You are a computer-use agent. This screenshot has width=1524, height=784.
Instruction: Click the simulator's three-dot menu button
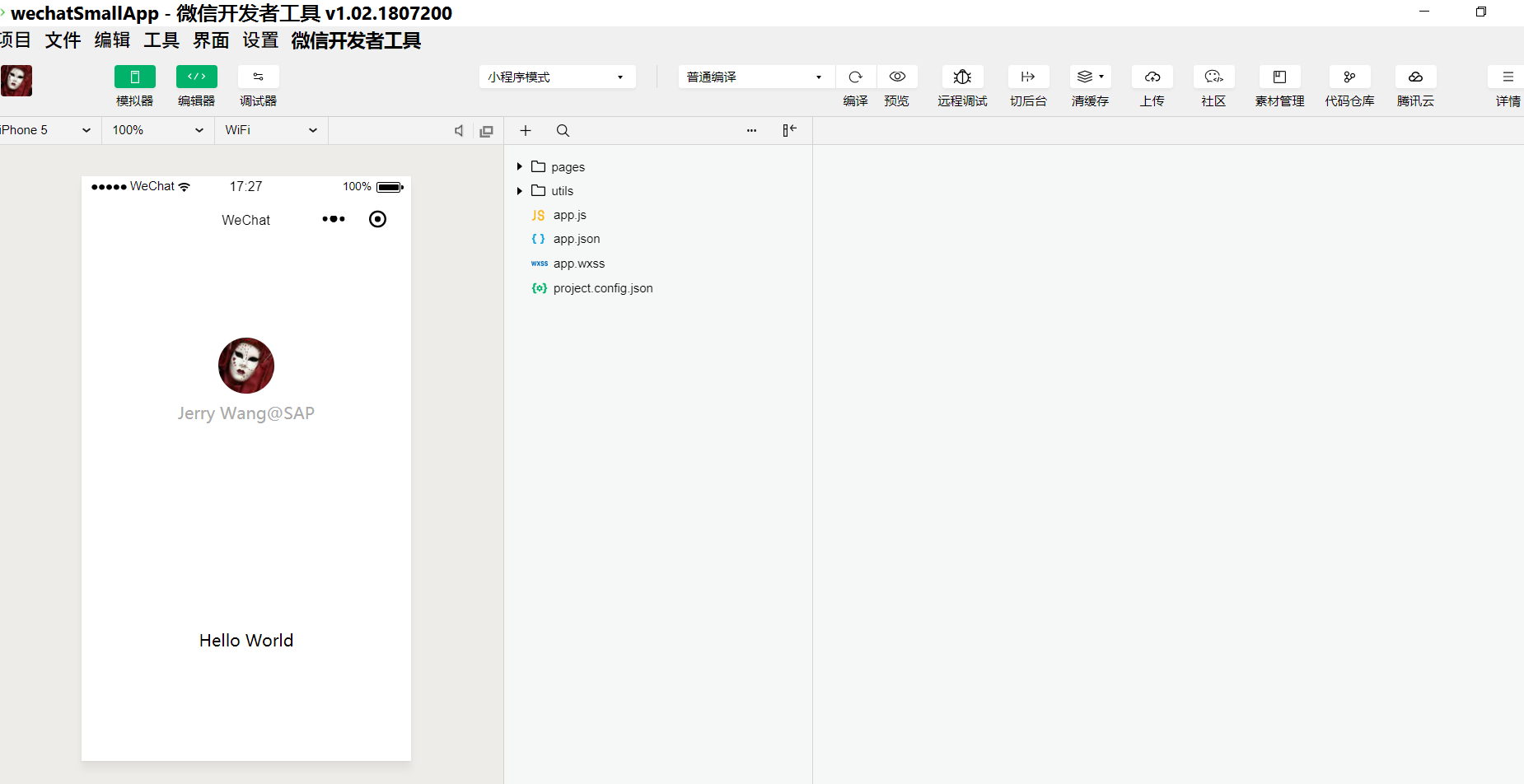point(334,219)
